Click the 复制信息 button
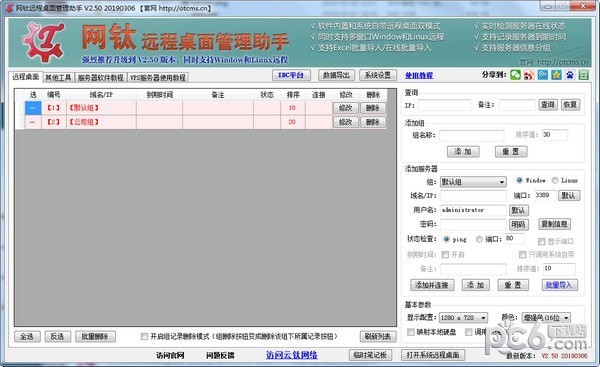The image size is (600, 367). click(x=554, y=224)
